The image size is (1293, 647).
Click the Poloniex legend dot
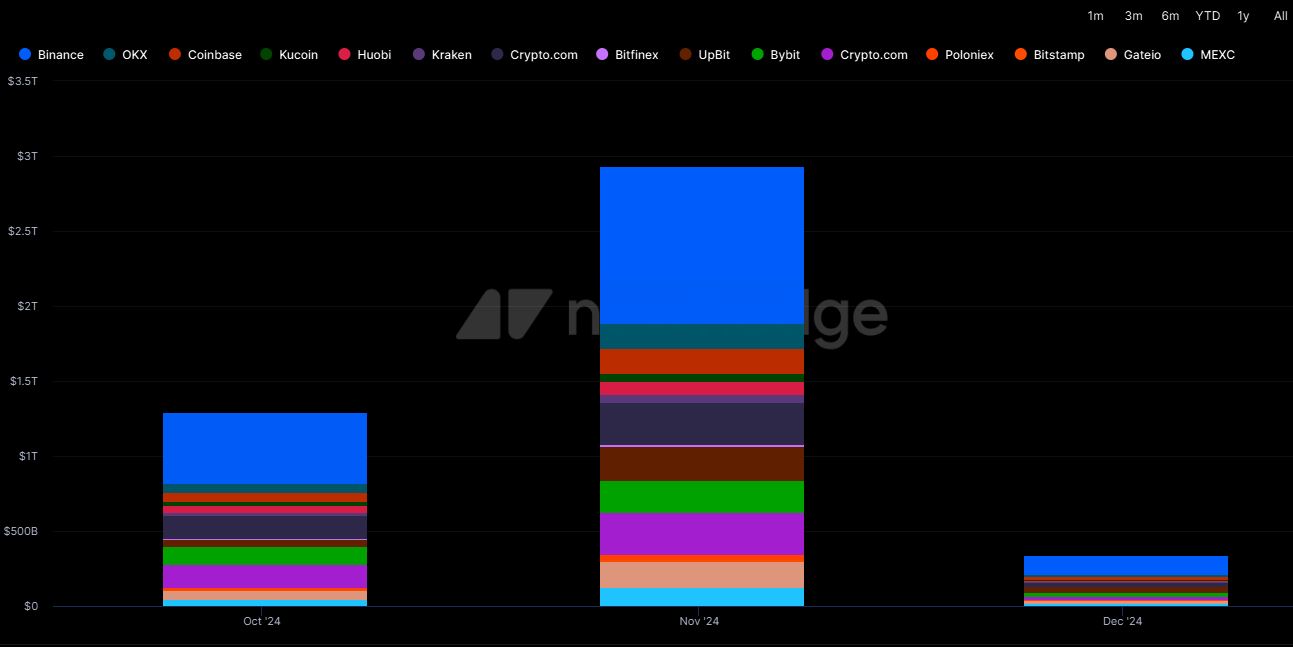click(931, 55)
